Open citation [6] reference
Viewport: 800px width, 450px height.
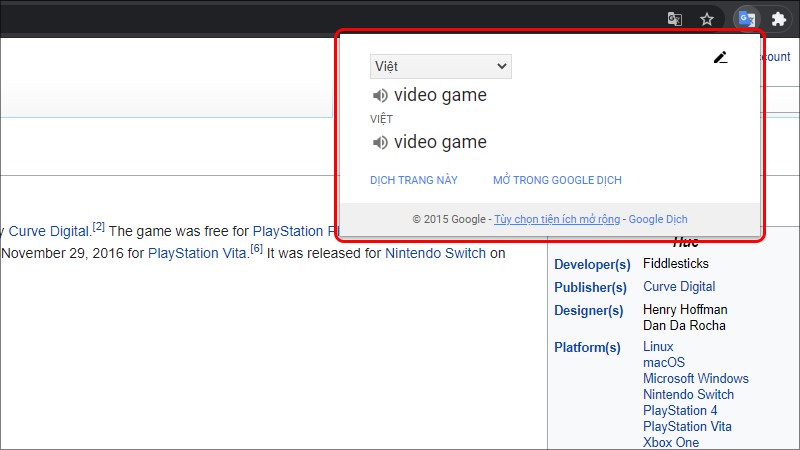256,248
